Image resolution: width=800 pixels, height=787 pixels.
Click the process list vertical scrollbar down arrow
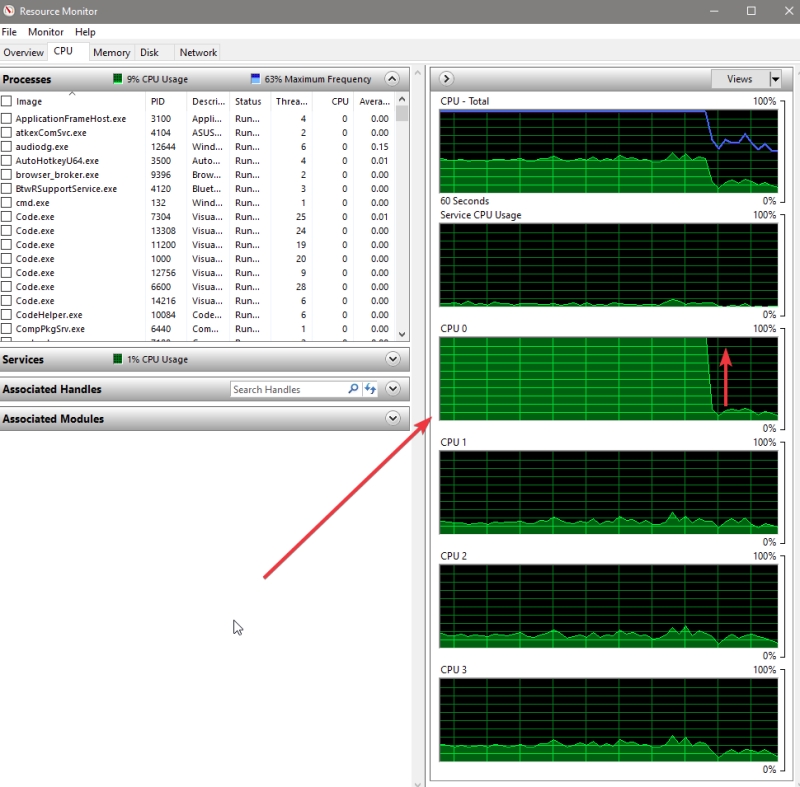coord(402,335)
